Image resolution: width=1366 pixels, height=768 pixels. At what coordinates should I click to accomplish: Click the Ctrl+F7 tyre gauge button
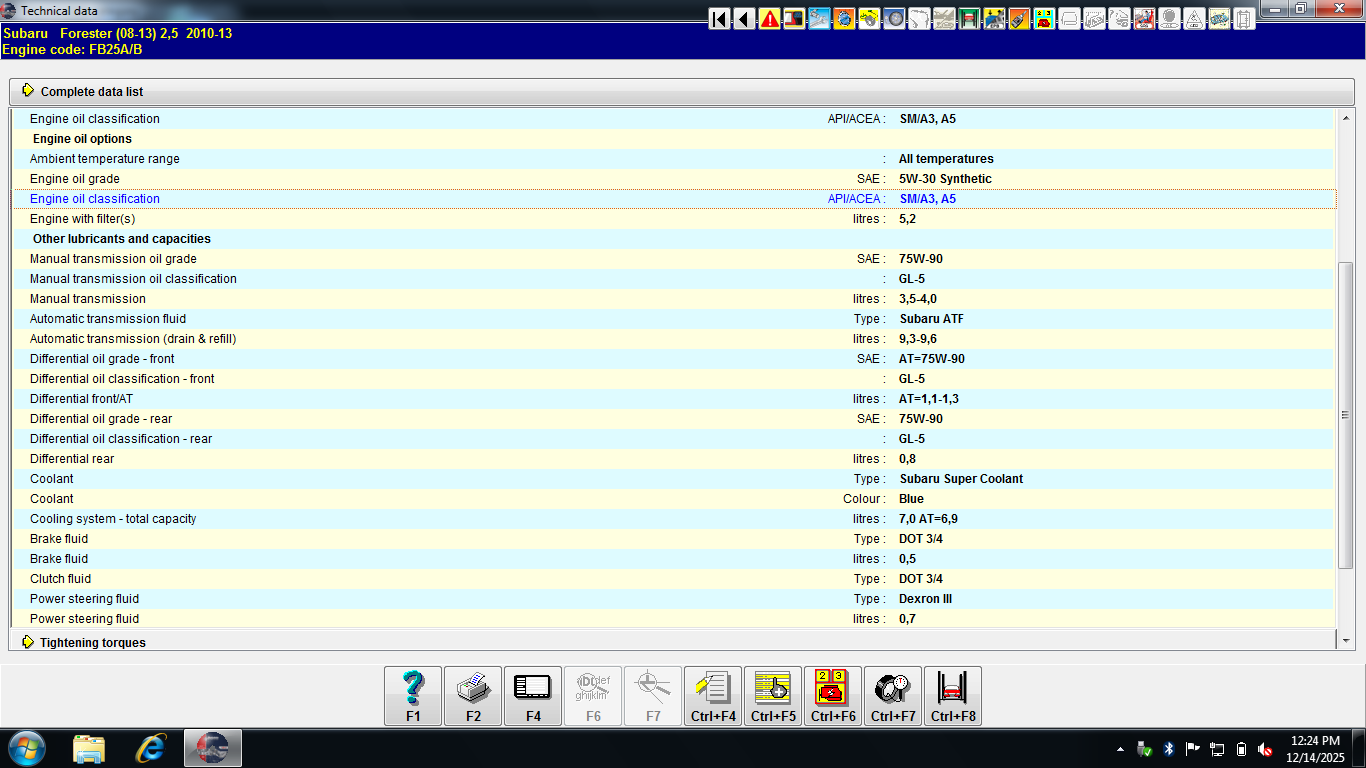(x=893, y=696)
